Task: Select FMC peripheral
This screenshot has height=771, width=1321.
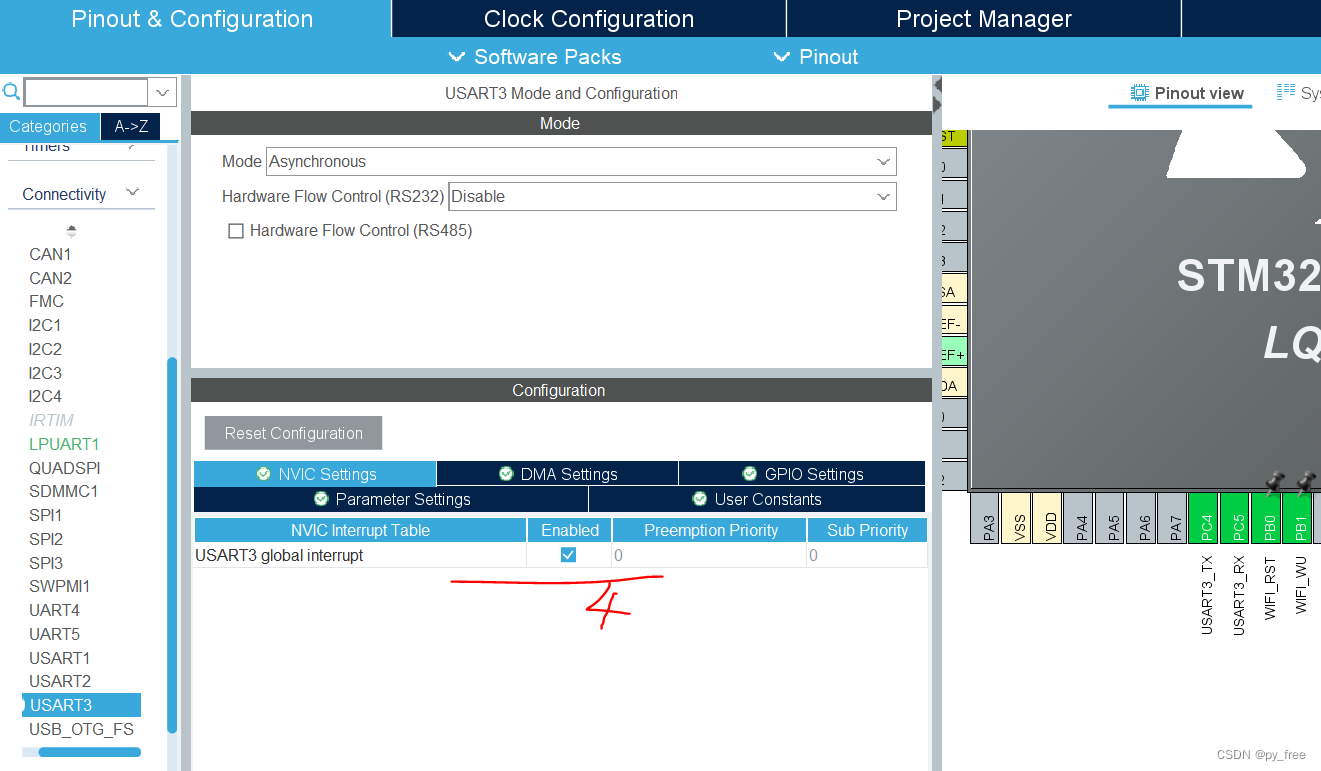Action: click(46, 301)
